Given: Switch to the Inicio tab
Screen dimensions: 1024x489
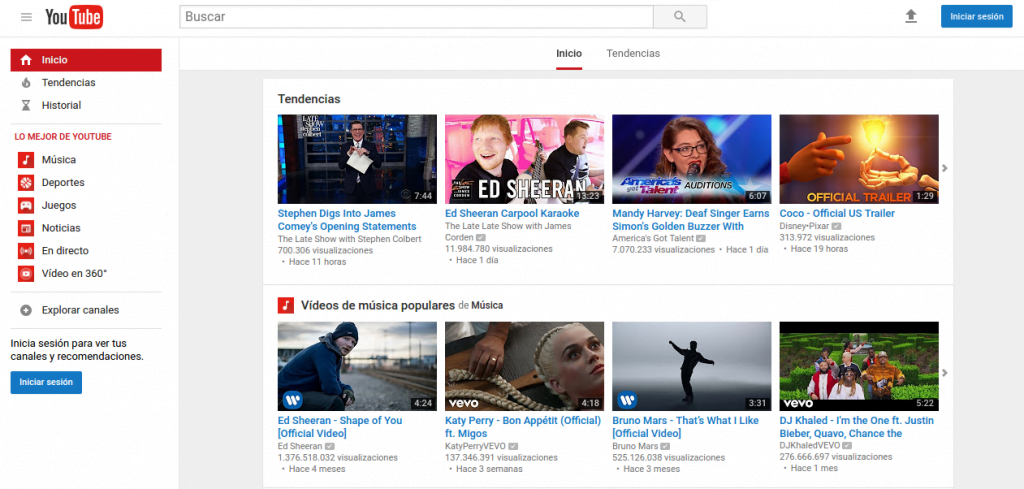Looking at the screenshot, I should coord(569,54).
